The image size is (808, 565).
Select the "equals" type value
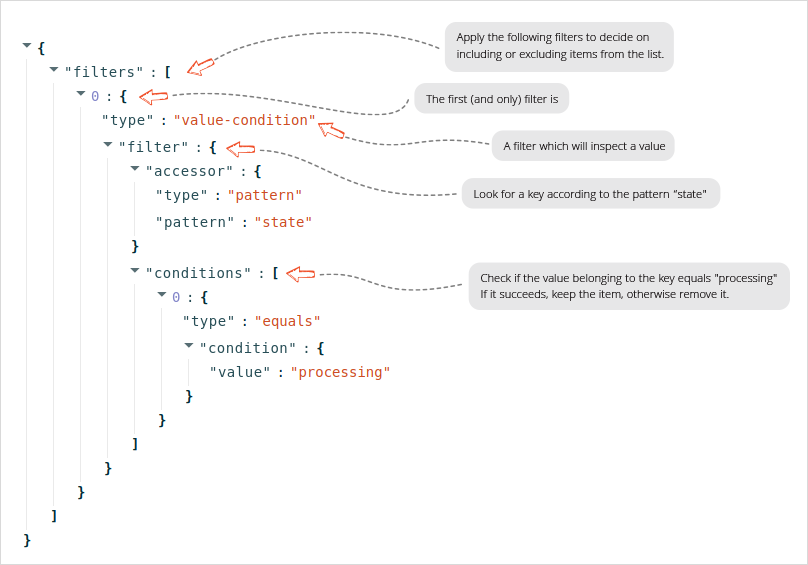pos(287,321)
